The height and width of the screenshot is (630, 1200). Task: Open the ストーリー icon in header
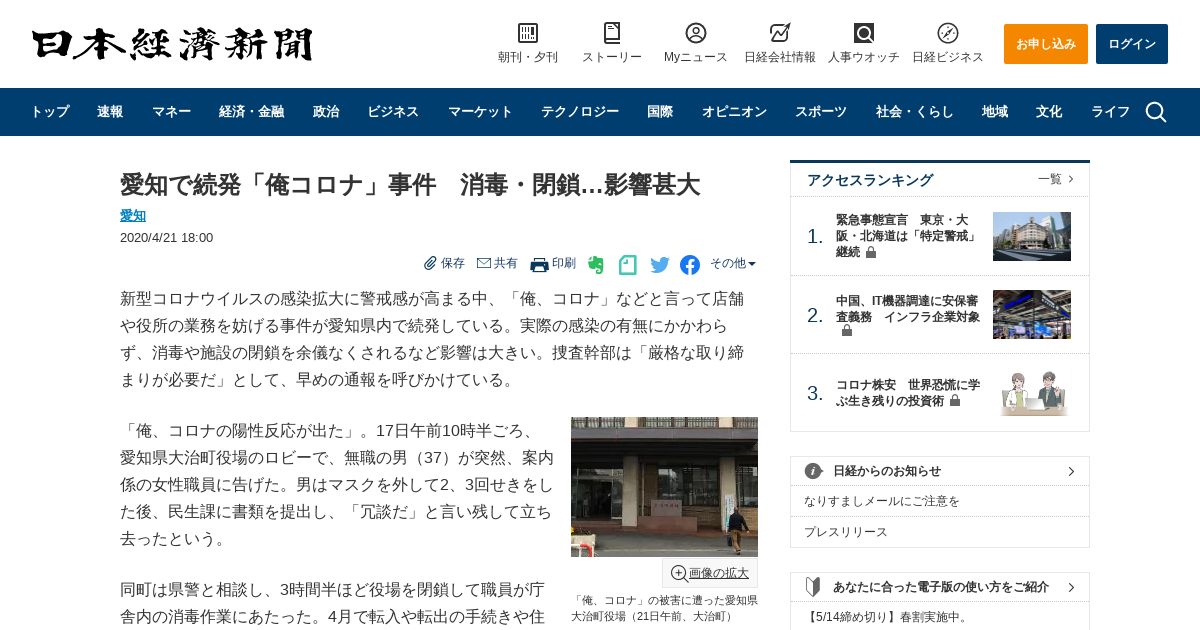612,33
